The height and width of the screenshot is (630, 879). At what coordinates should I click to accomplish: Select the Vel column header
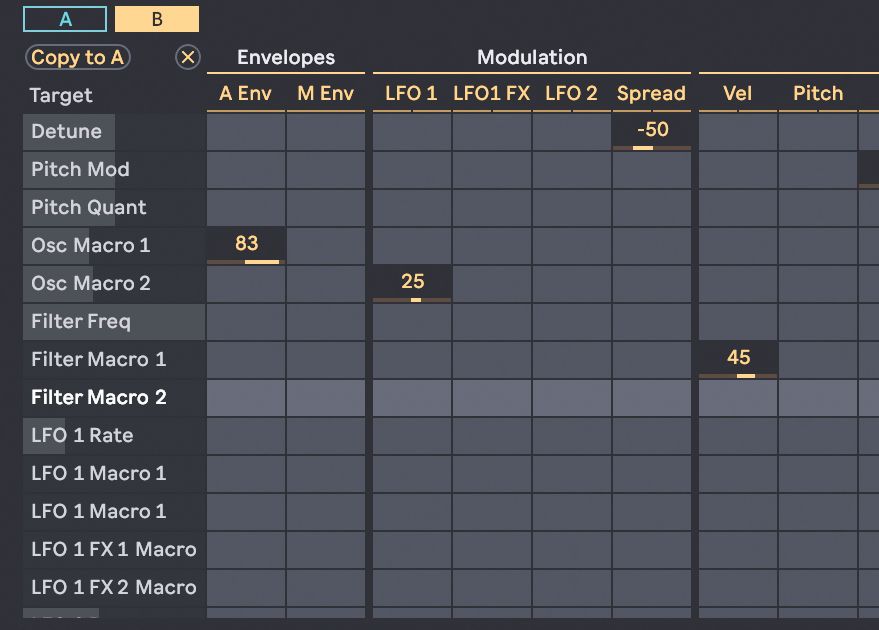click(738, 94)
